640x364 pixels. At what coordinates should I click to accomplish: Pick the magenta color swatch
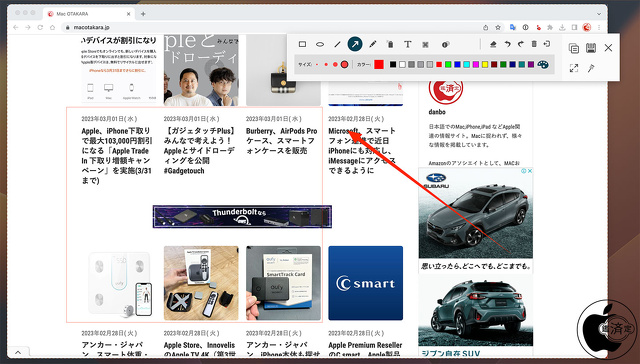point(476,64)
